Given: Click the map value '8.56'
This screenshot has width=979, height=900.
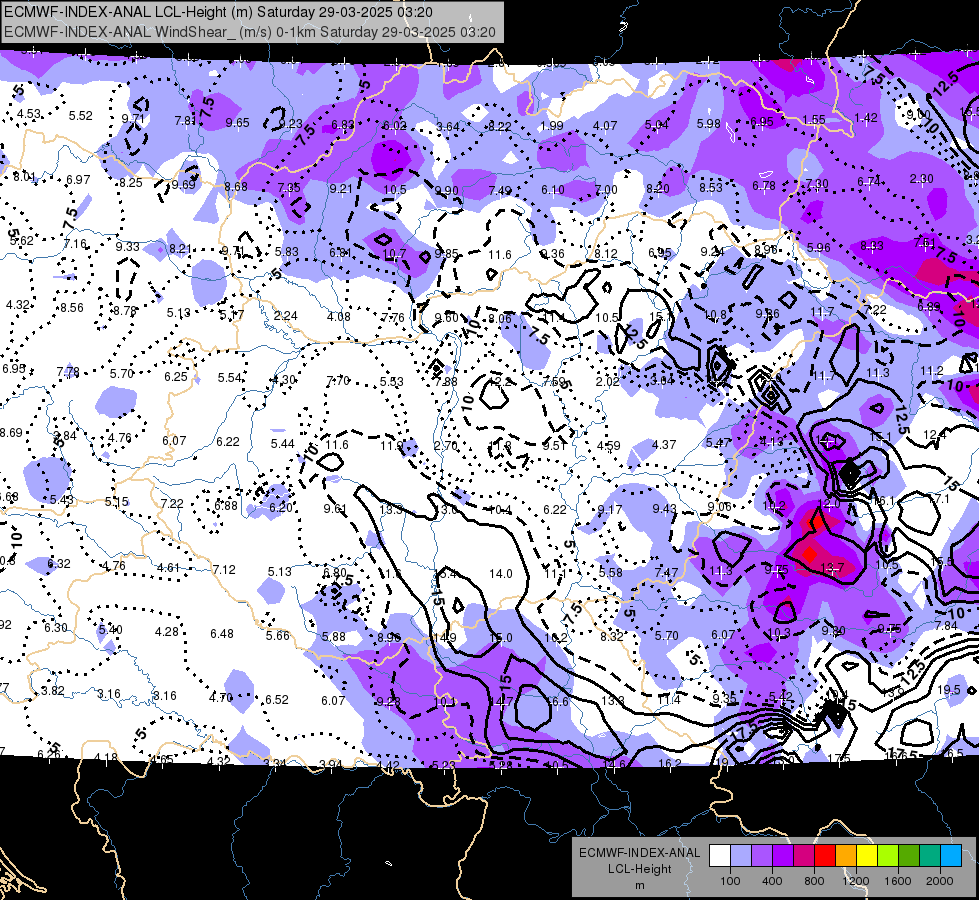Looking at the screenshot, I should 72,307.
